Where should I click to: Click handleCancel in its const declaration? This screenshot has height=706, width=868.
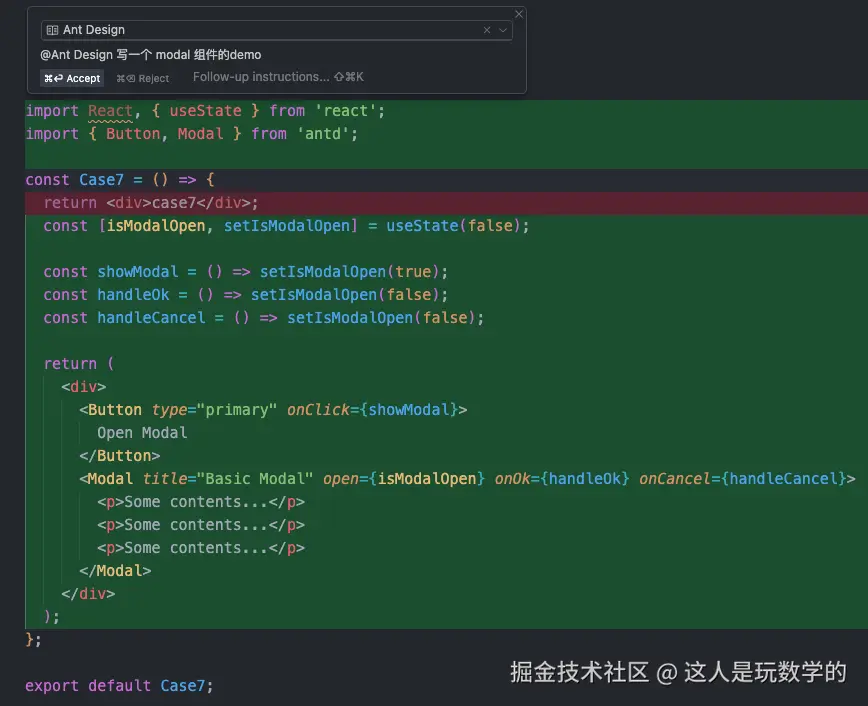tap(151, 318)
